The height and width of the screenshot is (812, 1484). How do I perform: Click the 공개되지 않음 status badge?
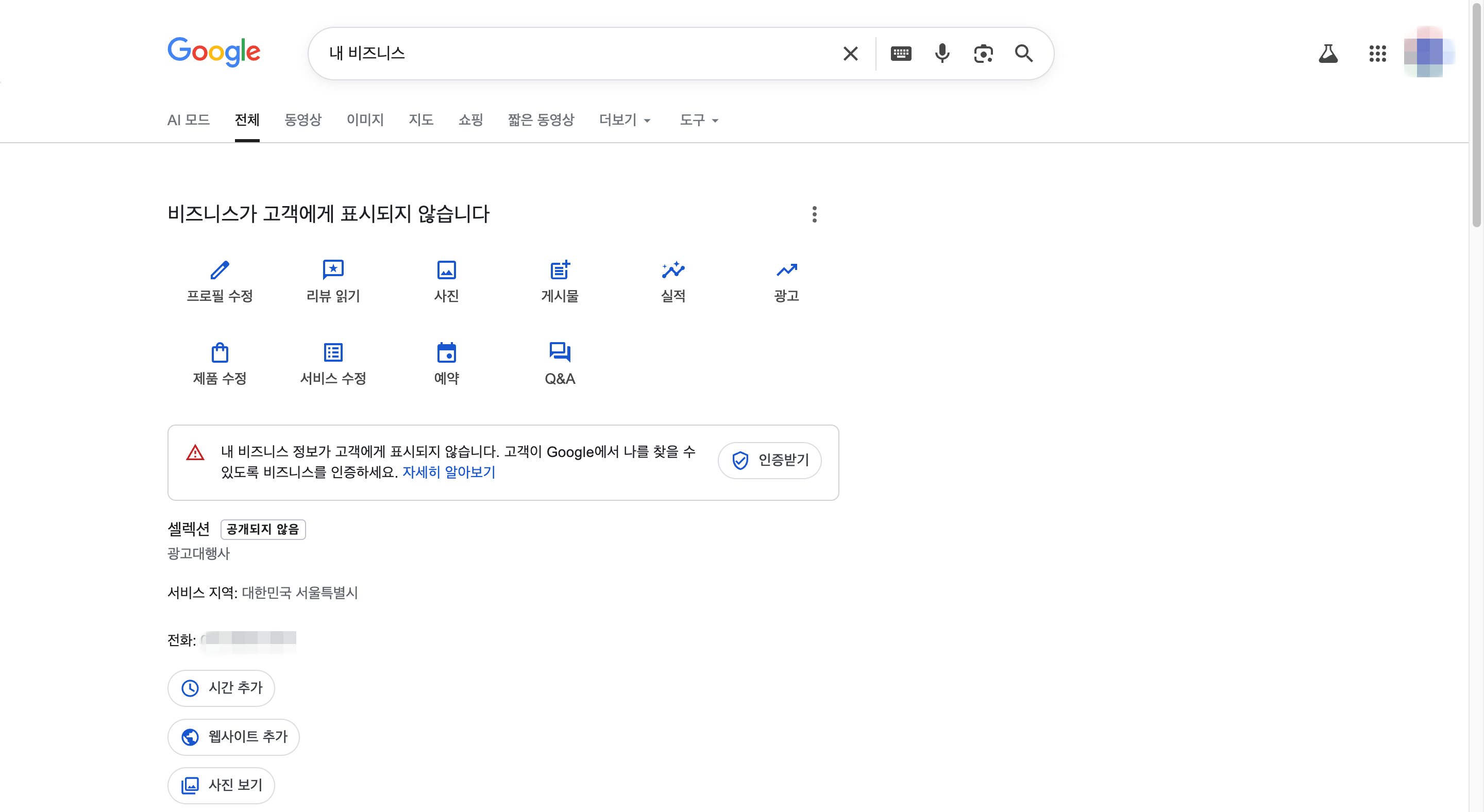tap(263, 529)
